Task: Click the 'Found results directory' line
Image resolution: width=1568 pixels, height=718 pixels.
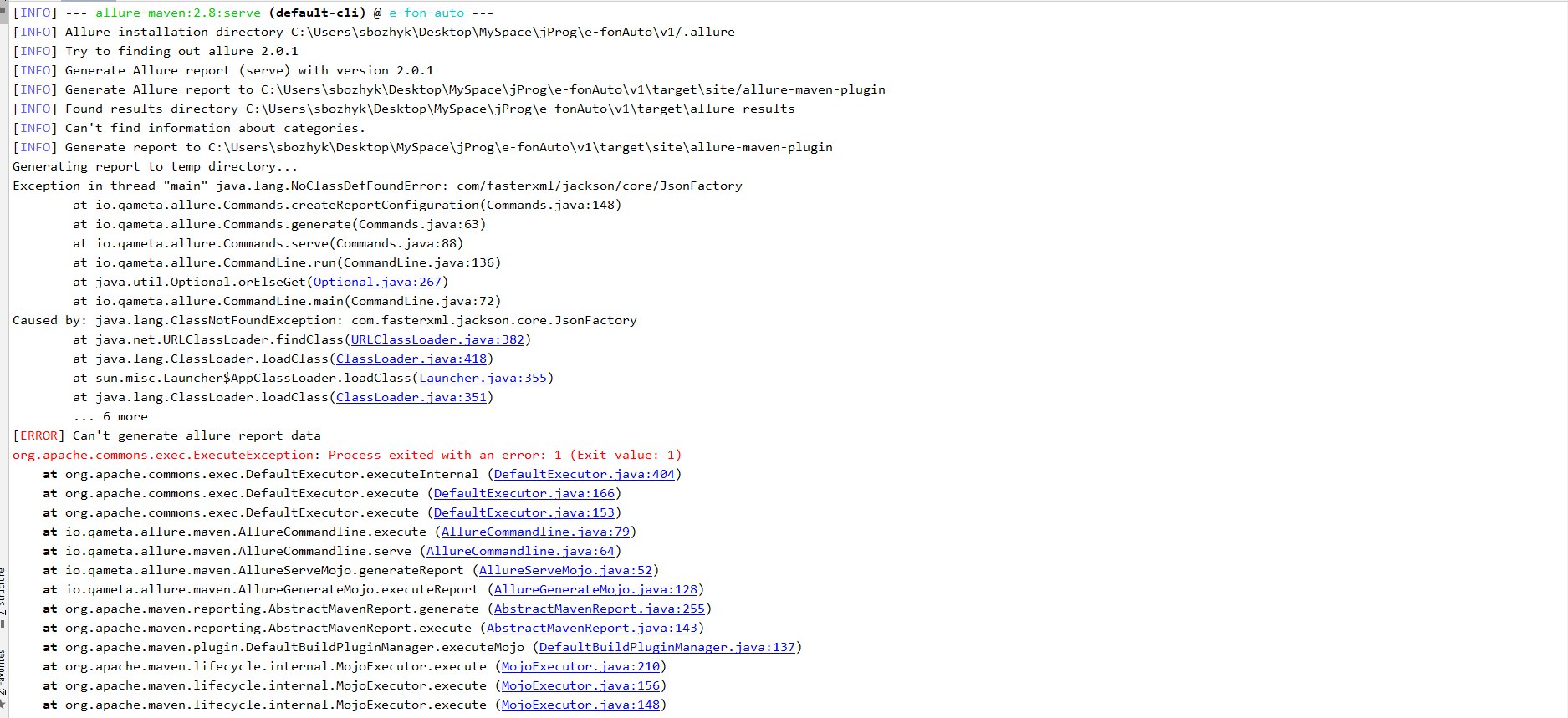Action: [x=404, y=109]
